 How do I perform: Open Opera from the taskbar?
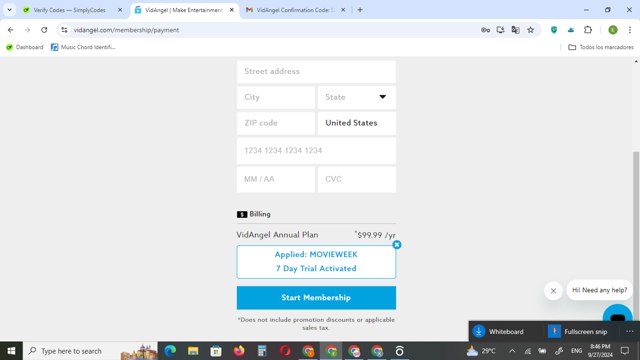pyautogui.click(x=285, y=351)
